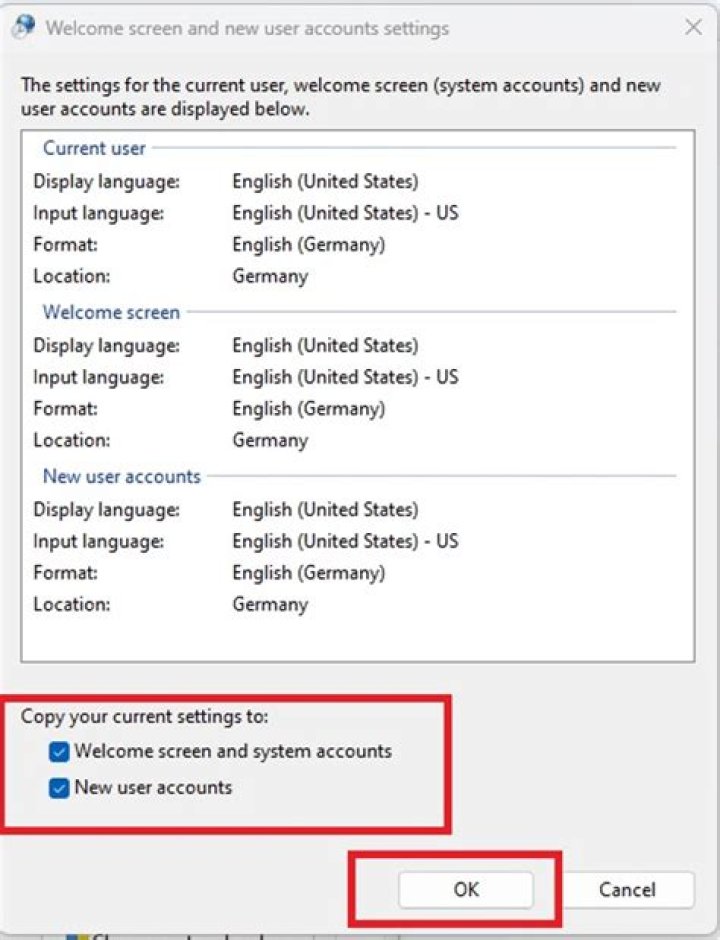Click the globe icon in the title bar
720x940 pixels.
coord(23,28)
